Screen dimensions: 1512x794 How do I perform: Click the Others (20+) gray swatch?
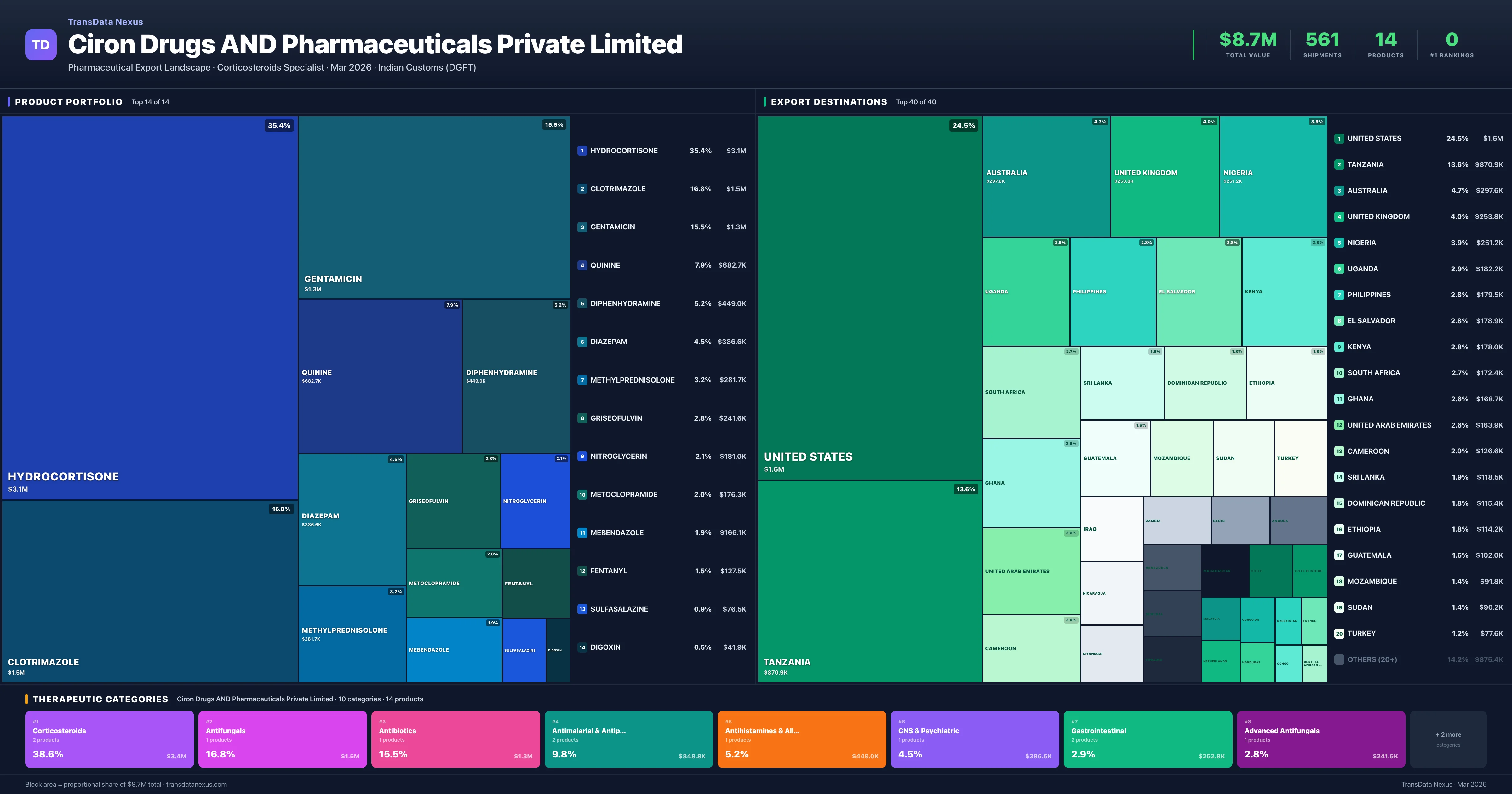[x=1339, y=659]
